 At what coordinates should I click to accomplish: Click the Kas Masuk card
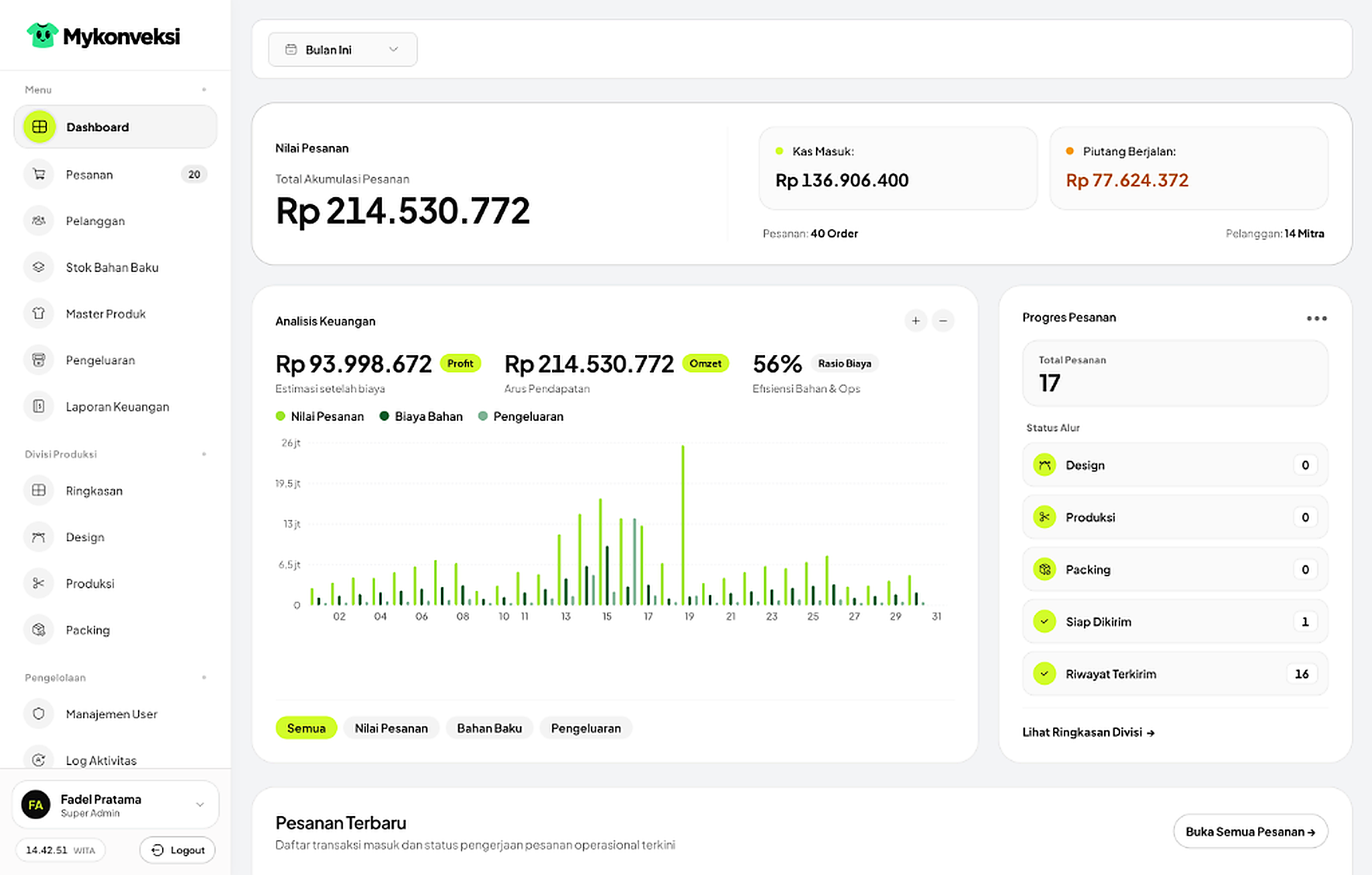click(x=898, y=168)
